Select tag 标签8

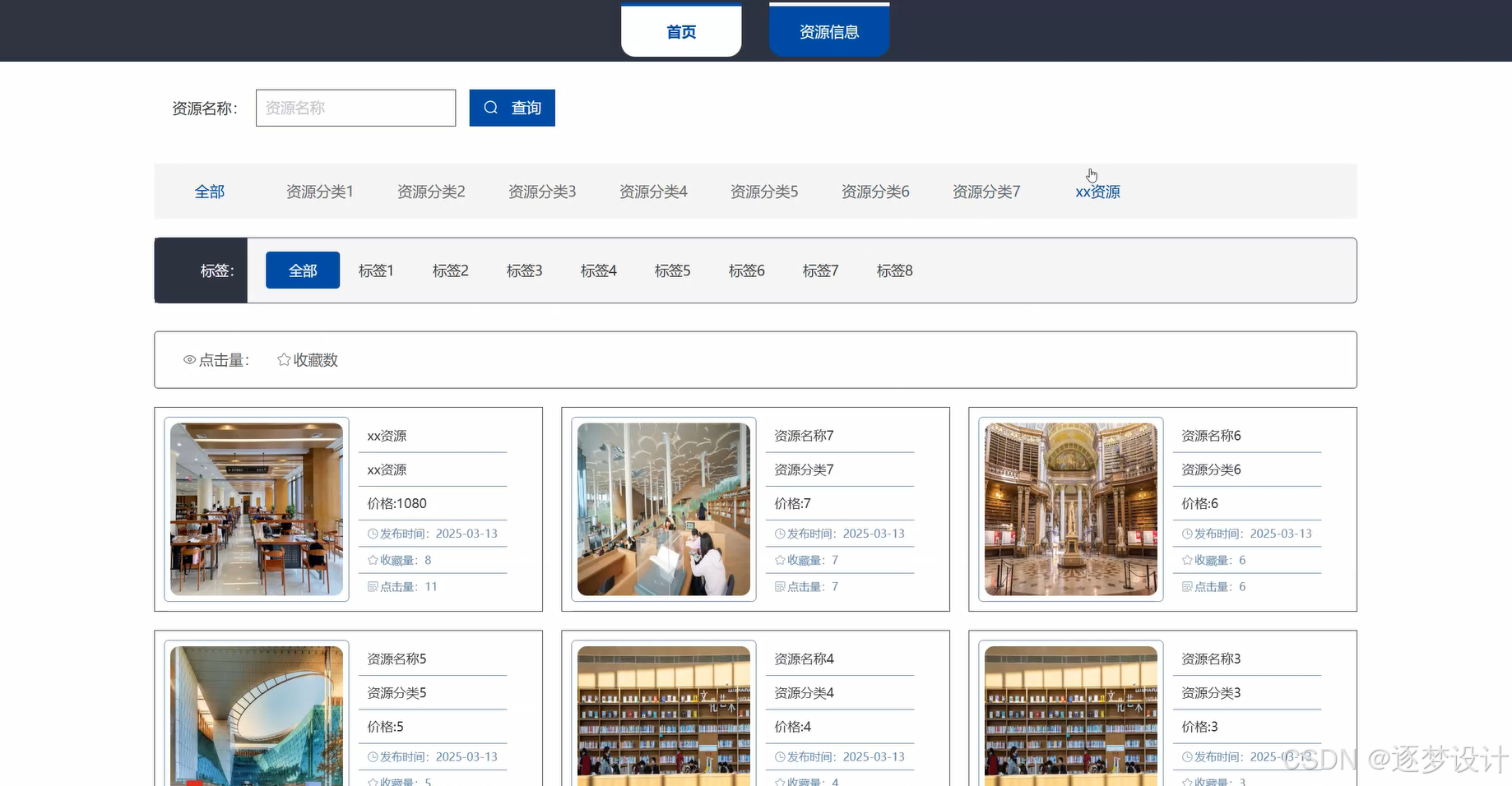pyautogui.click(x=894, y=270)
